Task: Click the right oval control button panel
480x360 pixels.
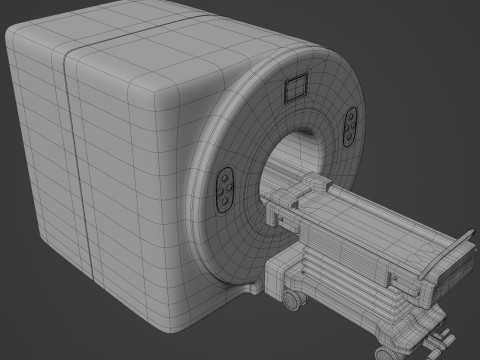Action: pyautogui.click(x=350, y=127)
